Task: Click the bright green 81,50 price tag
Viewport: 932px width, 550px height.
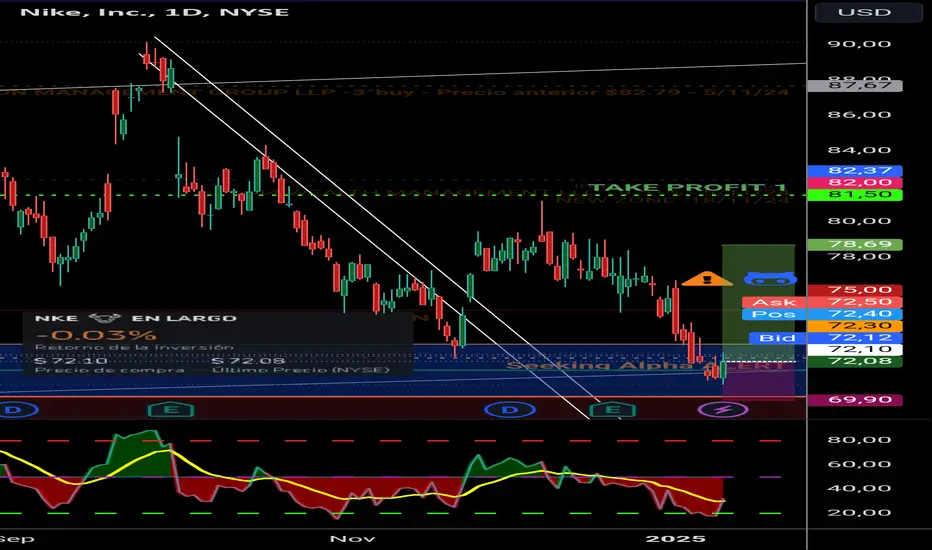Action: pyautogui.click(x=855, y=194)
